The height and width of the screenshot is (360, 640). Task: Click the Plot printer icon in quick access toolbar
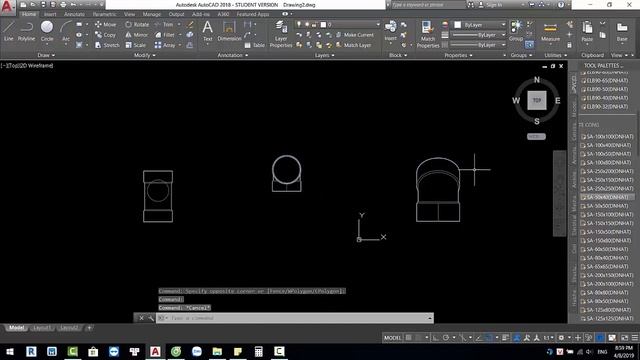coord(63,5)
